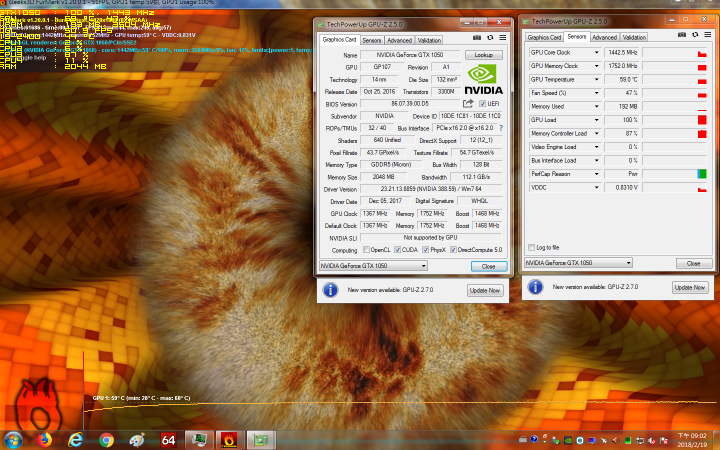
Task: Open the Windows Start orb
Action: click(13, 440)
